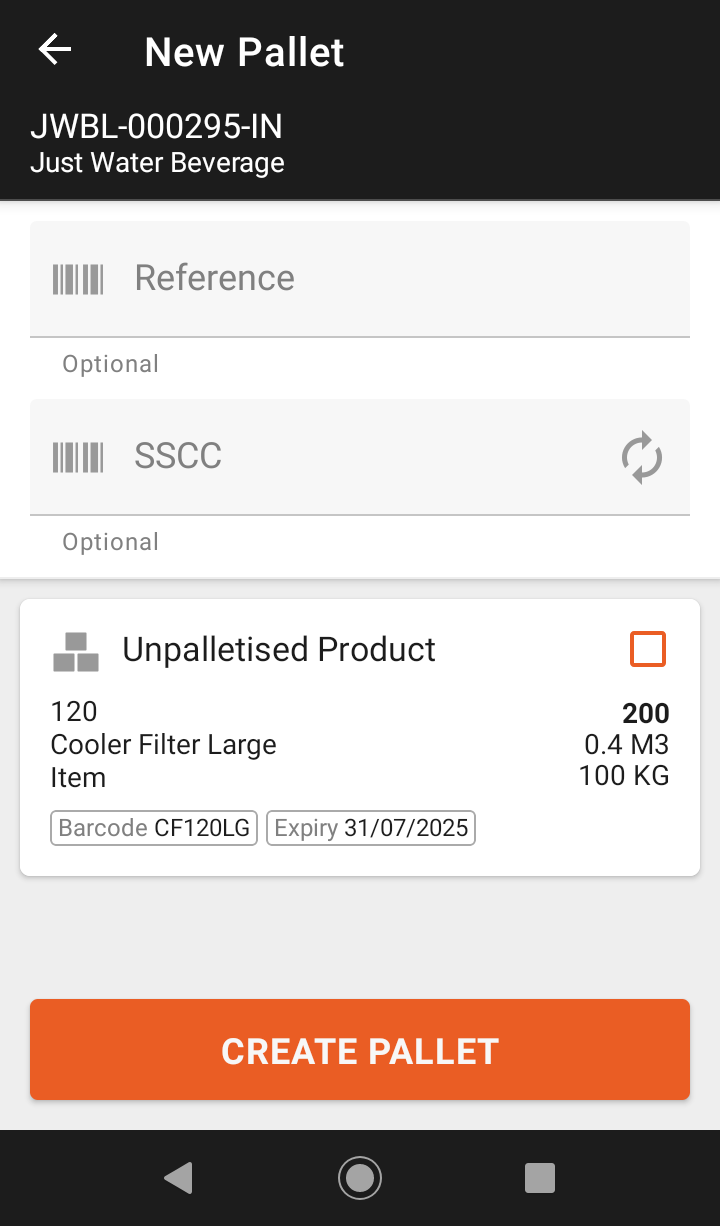Tap the Barcode CF120LG tag
The width and height of the screenshot is (720, 1226).
click(154, 828)
